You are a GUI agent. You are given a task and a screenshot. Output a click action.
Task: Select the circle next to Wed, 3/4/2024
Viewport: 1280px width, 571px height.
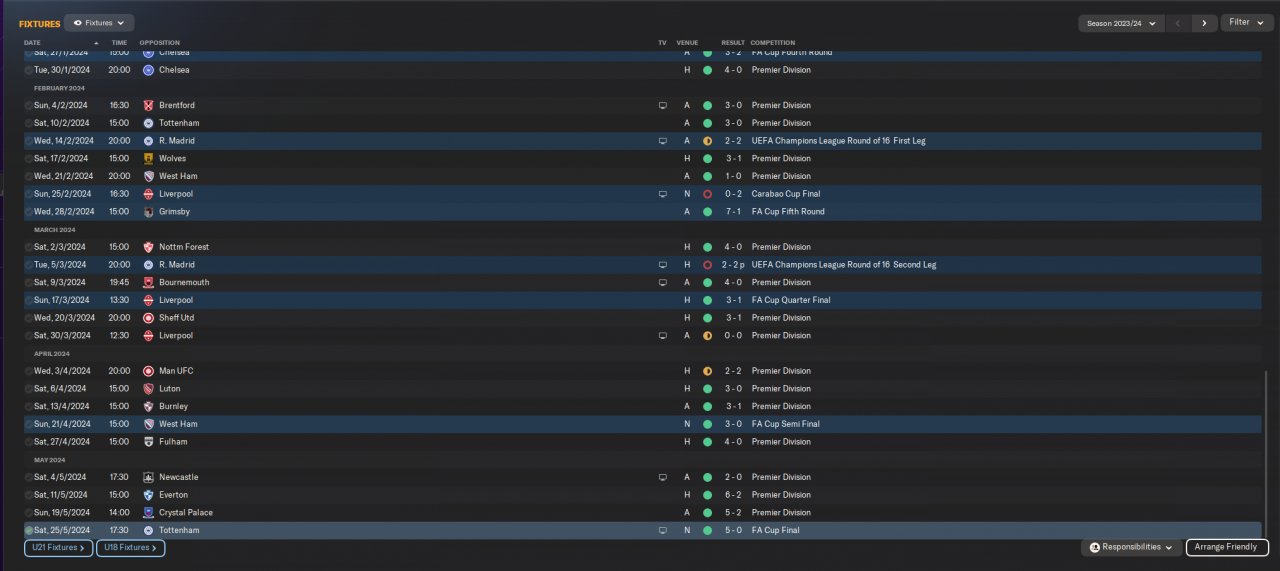click(x=29, y=371)
